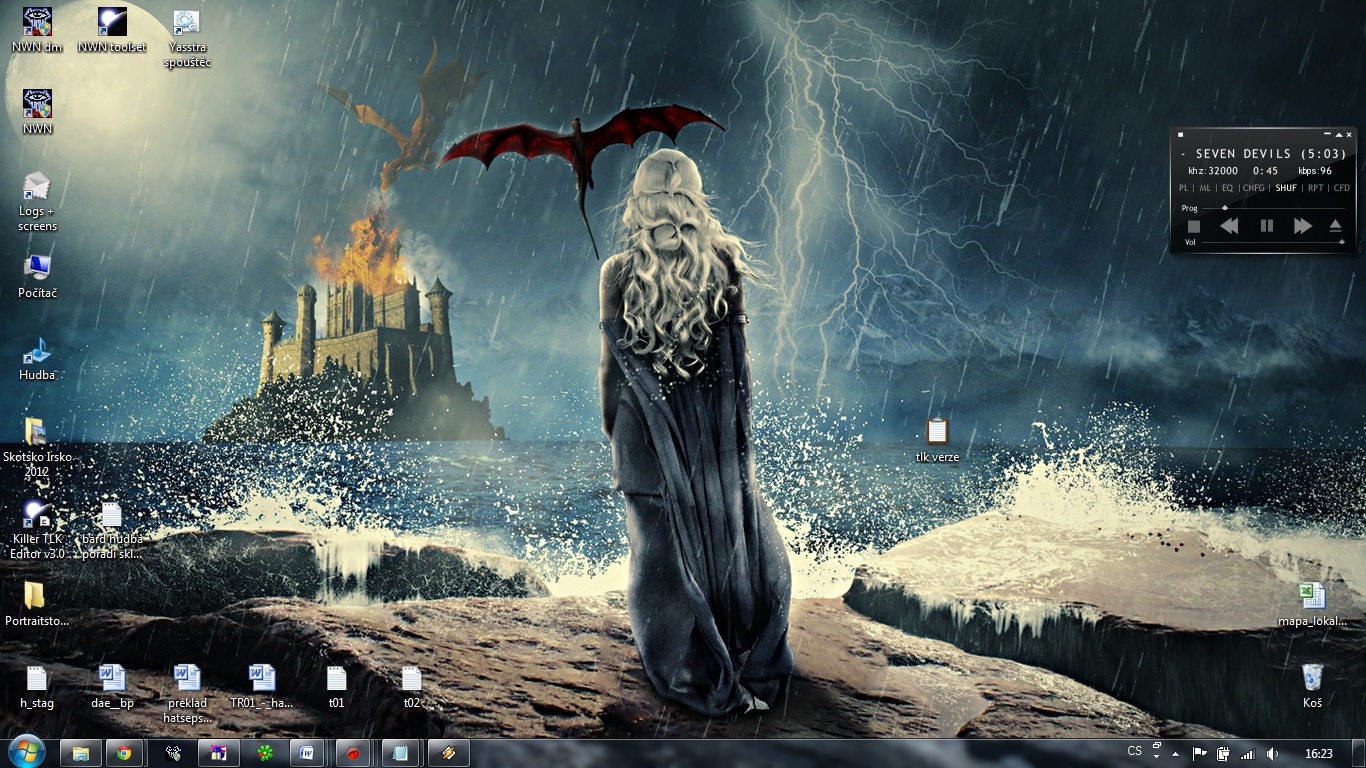Show hidden system tray icons
Image resolution: width=1366 pixels, height=768 pixels.
pos(1176,754)
